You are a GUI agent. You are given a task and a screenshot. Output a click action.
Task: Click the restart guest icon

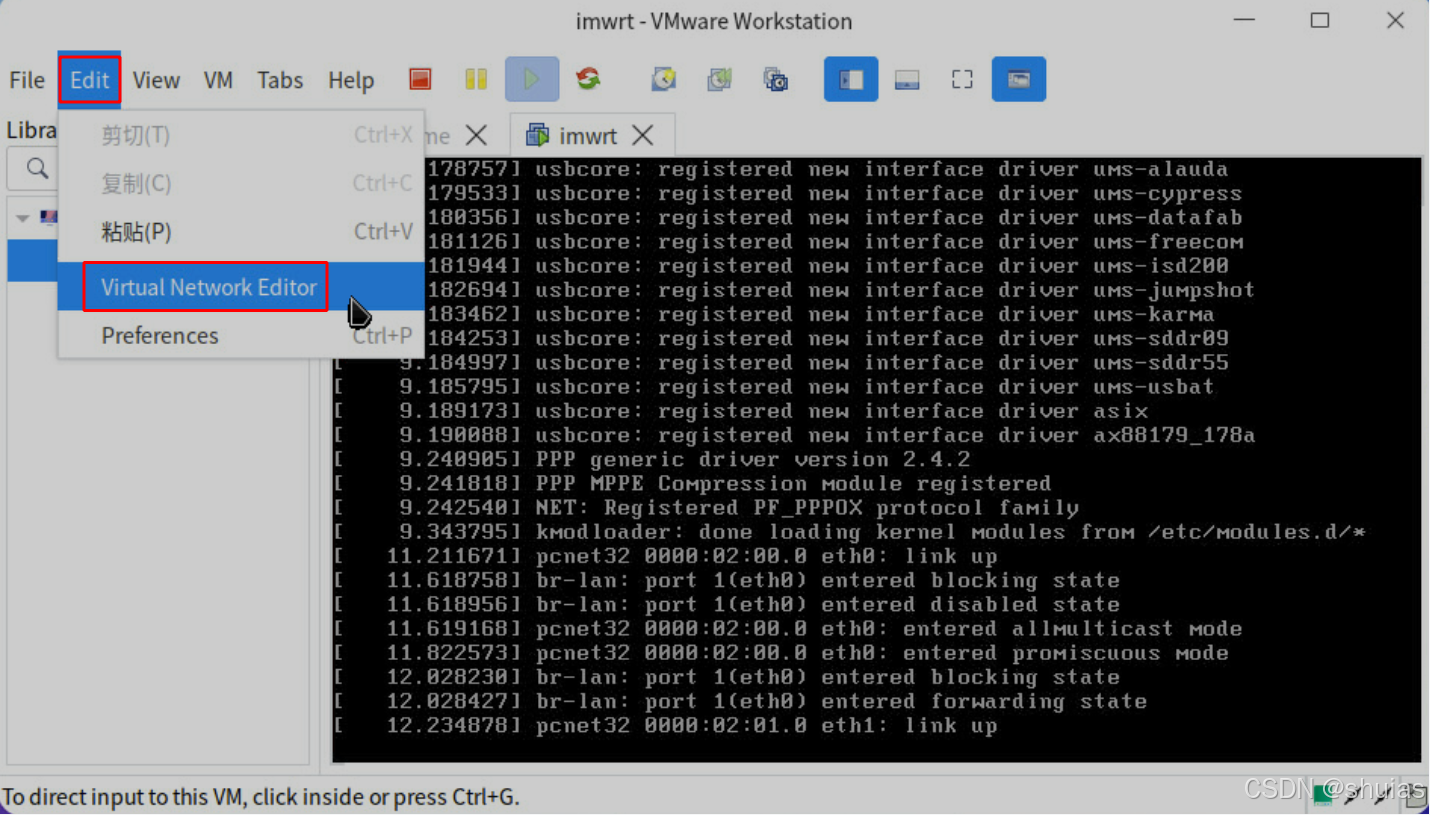pos(588,79)
